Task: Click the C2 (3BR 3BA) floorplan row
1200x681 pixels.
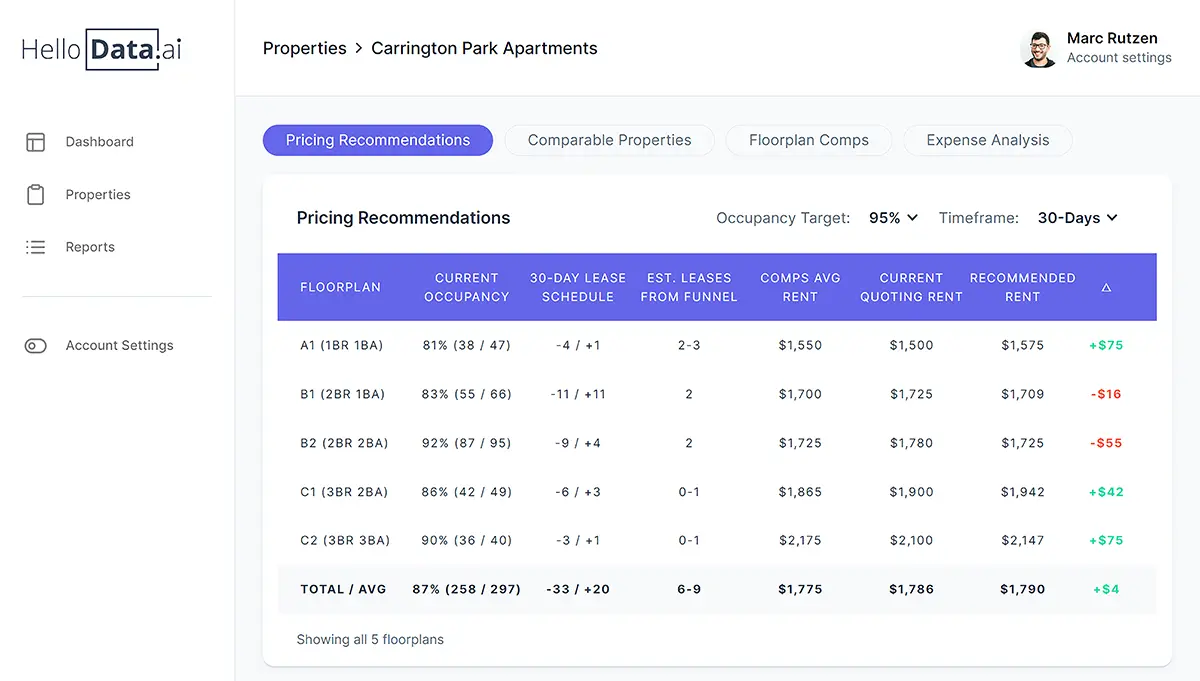Action: coord(344,540)
